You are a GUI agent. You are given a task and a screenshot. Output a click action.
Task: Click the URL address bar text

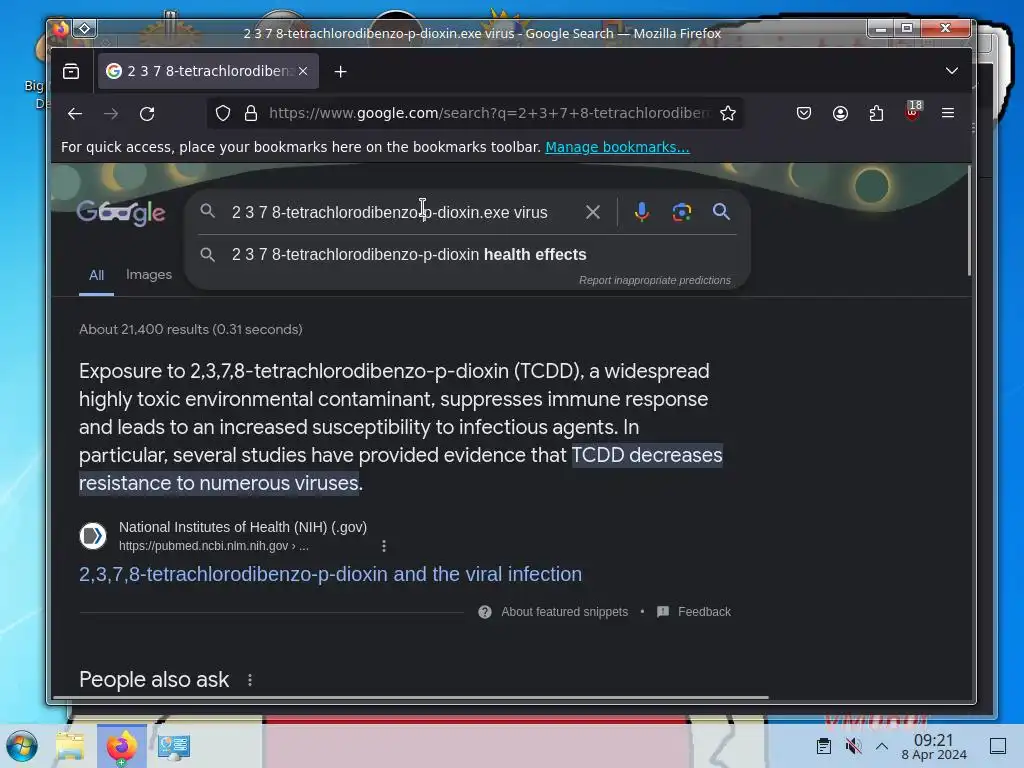pos(489,113)
